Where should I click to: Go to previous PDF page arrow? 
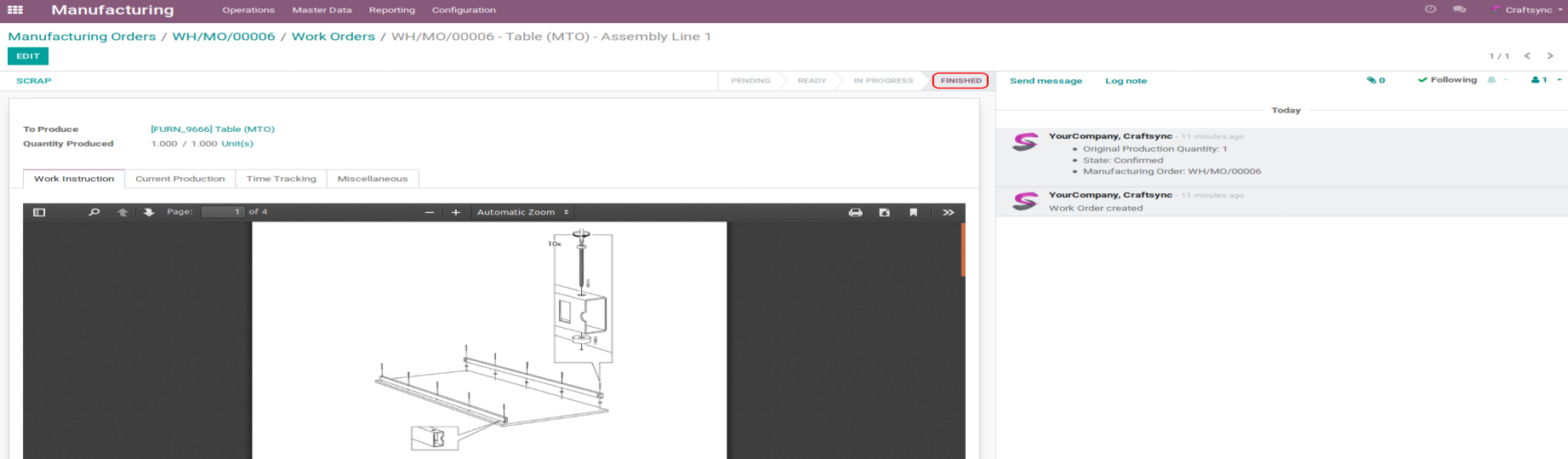tap(123, 212)
